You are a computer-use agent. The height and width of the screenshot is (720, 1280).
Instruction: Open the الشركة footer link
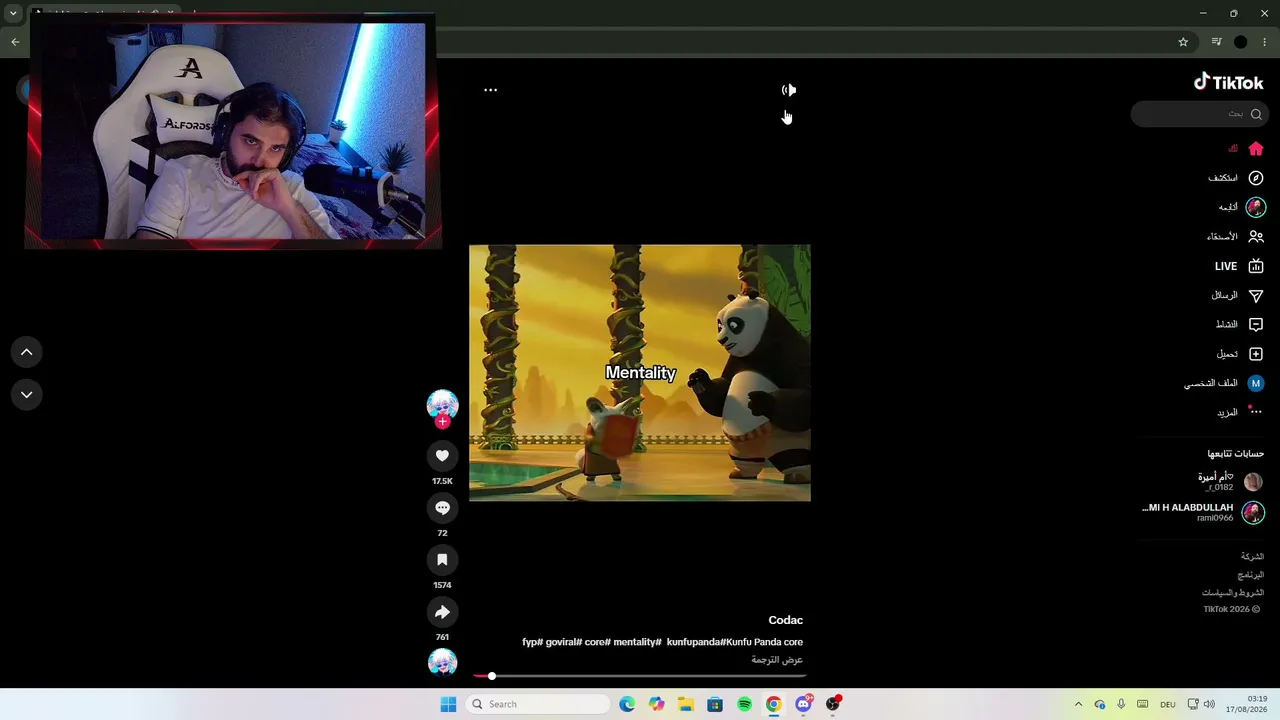(x=1252, y=556)
